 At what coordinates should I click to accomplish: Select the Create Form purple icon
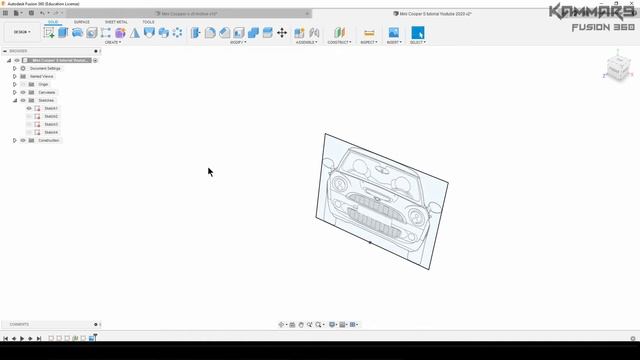120,33
